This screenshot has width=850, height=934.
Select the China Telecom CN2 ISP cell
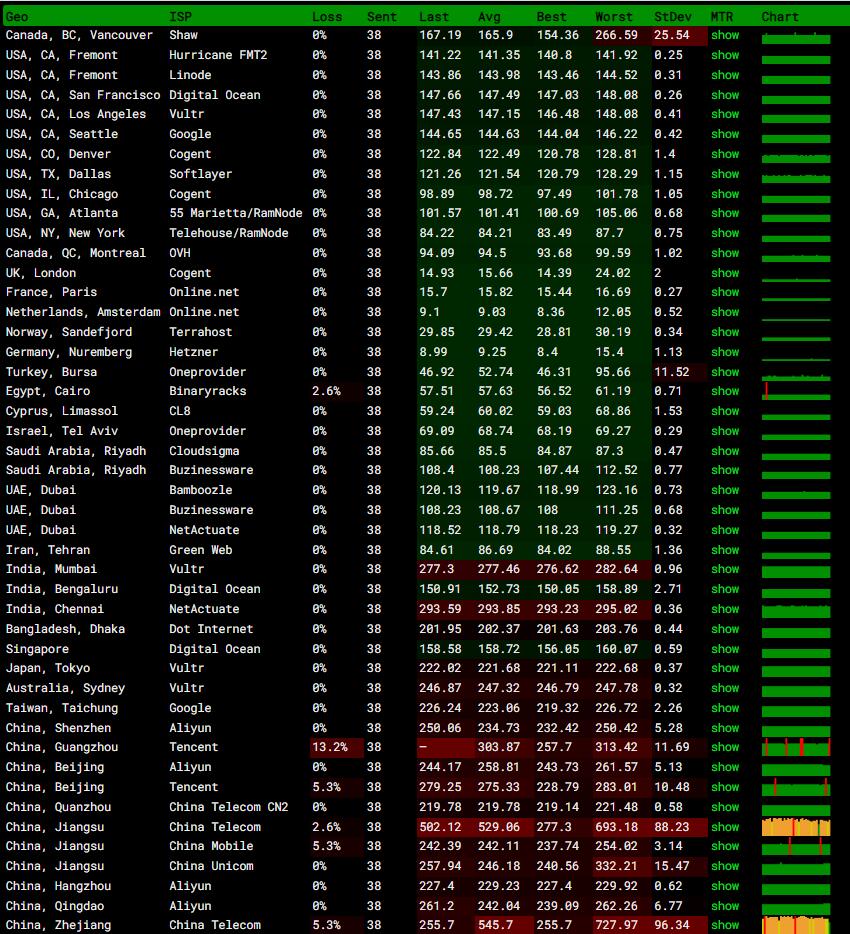(x=229, y=807)
